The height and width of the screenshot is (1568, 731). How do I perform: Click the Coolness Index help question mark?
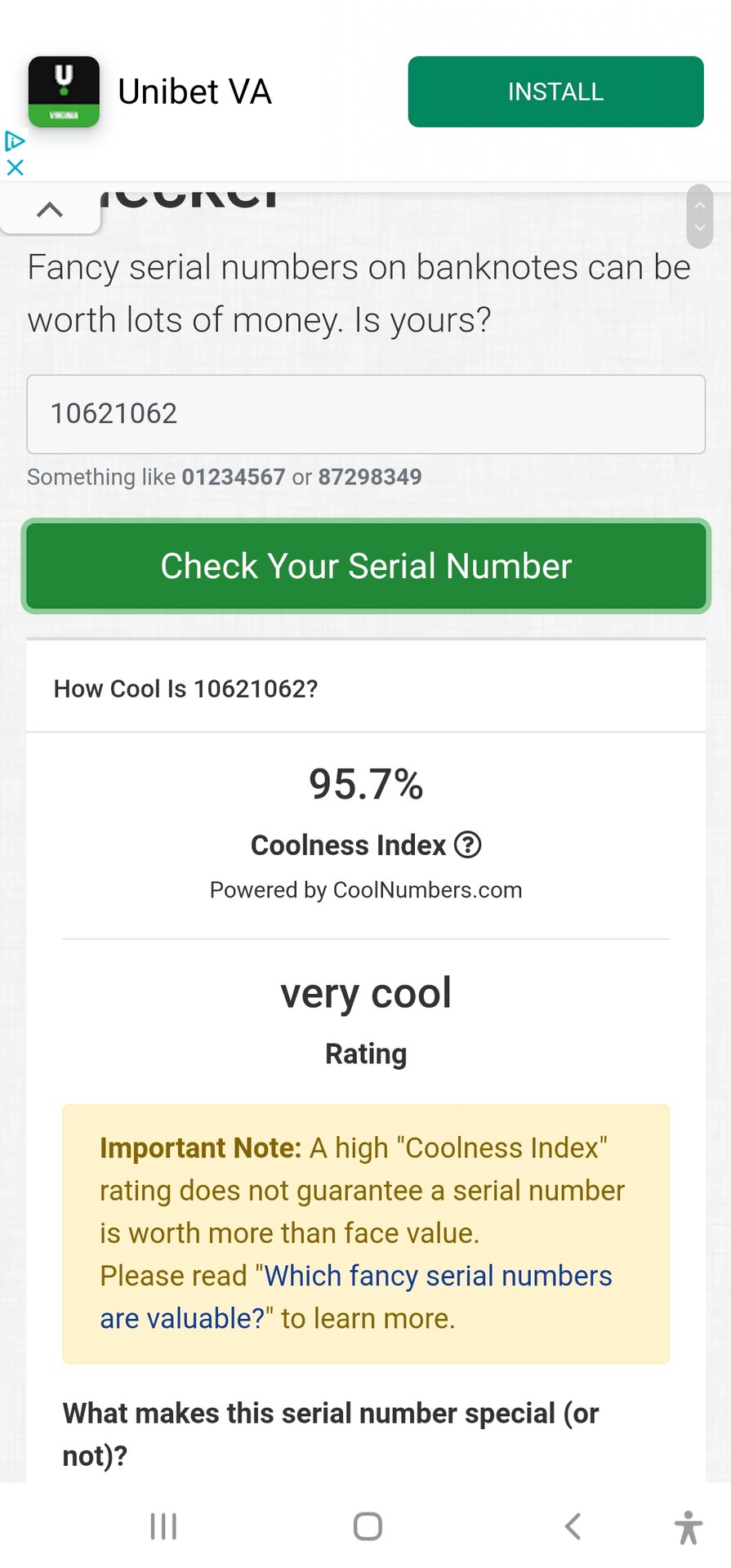pos(467,844)
